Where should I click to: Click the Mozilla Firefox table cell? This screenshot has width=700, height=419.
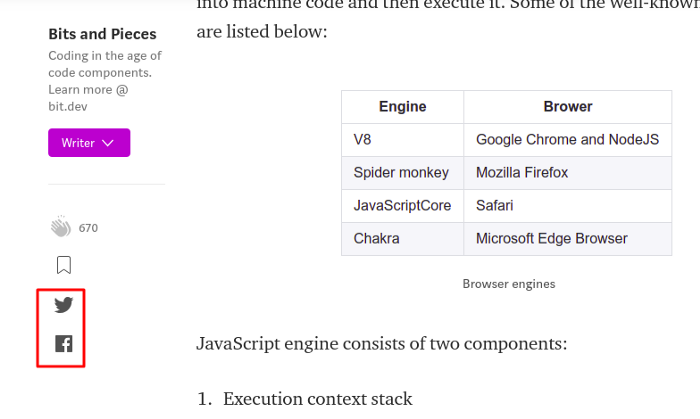coord(567,173)
